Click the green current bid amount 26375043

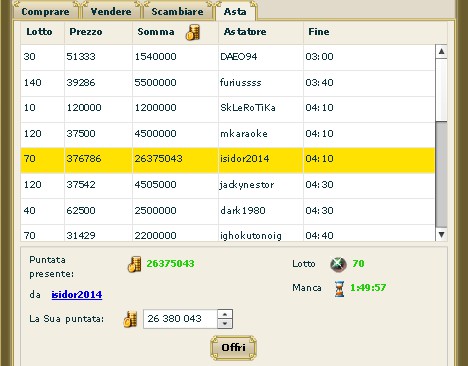coord(170,264)
